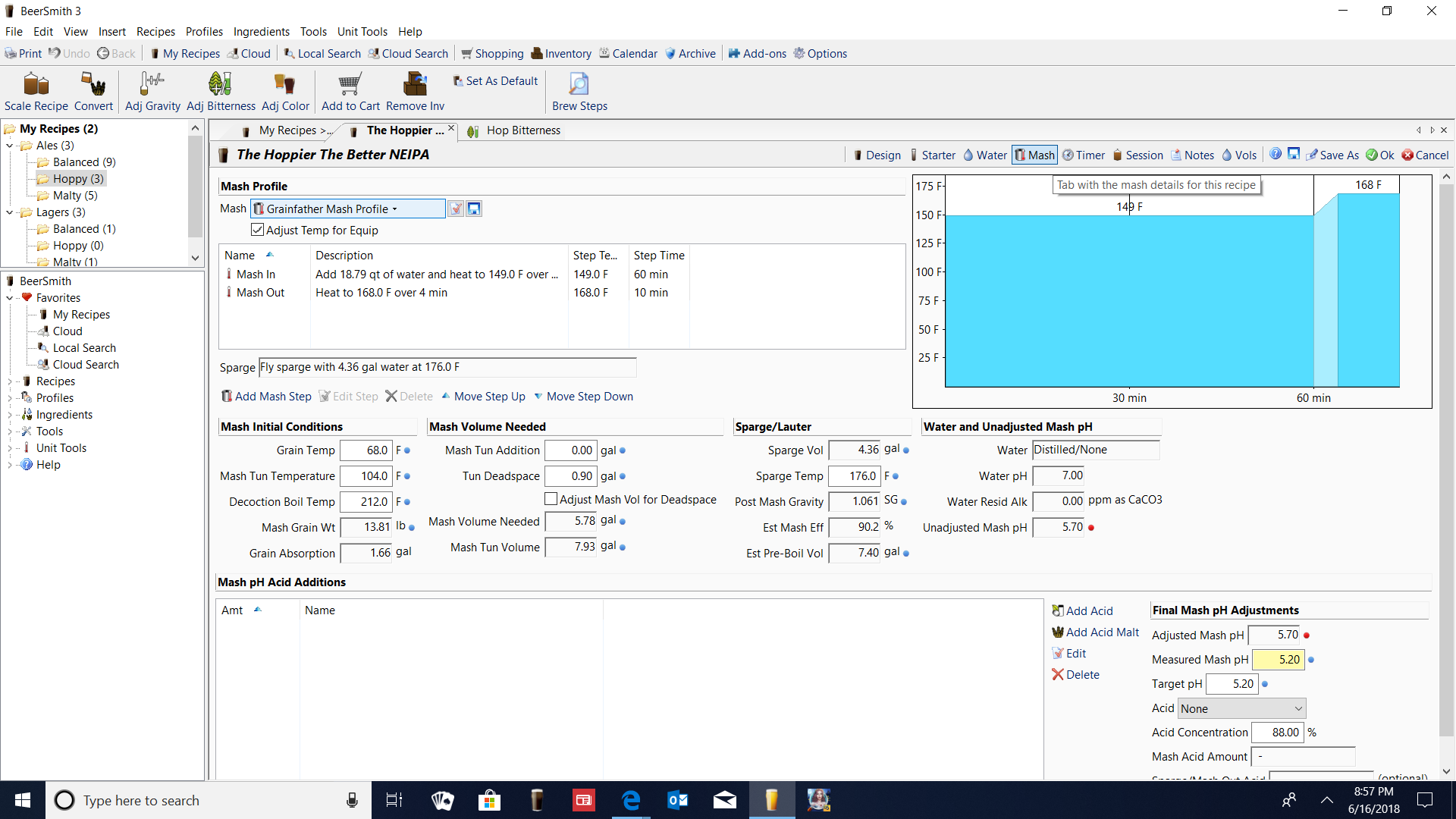This screenshot has height=819, width=1456.
Task: Click Move Step Down
Action: 583,397
